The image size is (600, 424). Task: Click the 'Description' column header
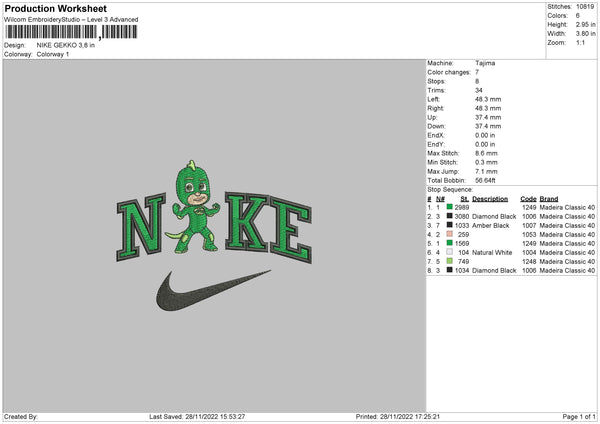pos(490,199)
